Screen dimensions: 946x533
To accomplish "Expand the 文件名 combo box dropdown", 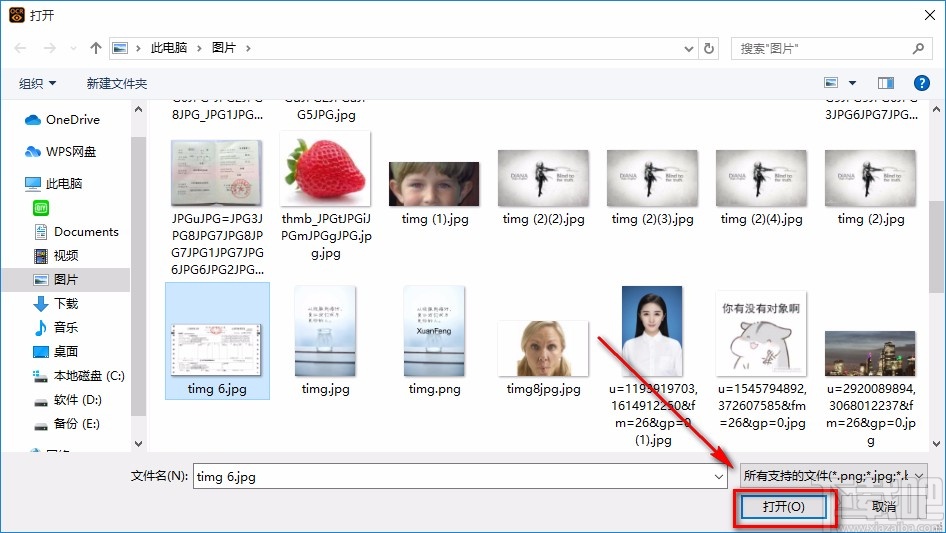I will [x=719, y=476].
